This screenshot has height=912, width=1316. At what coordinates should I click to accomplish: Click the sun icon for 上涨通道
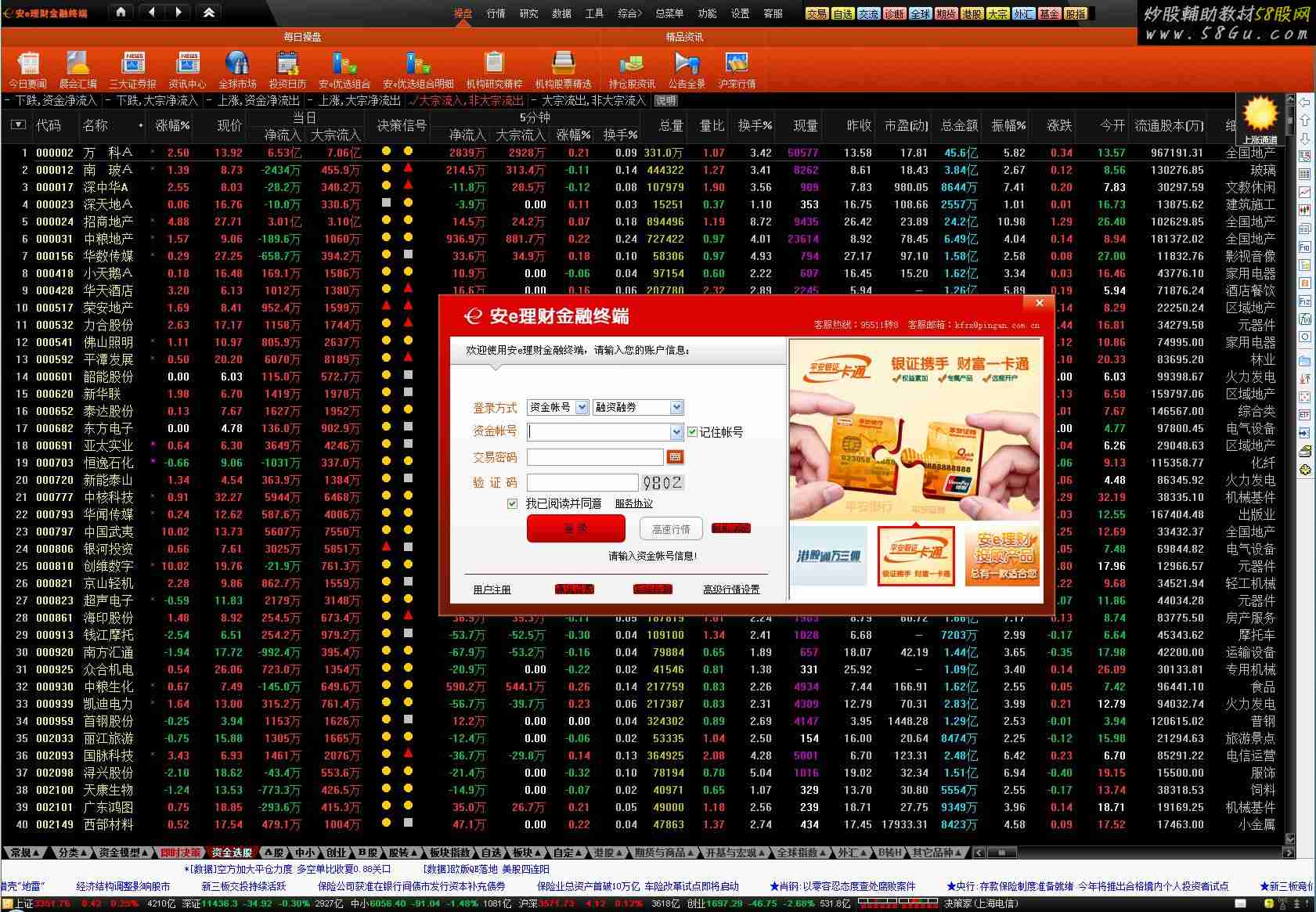(1260, 115)
